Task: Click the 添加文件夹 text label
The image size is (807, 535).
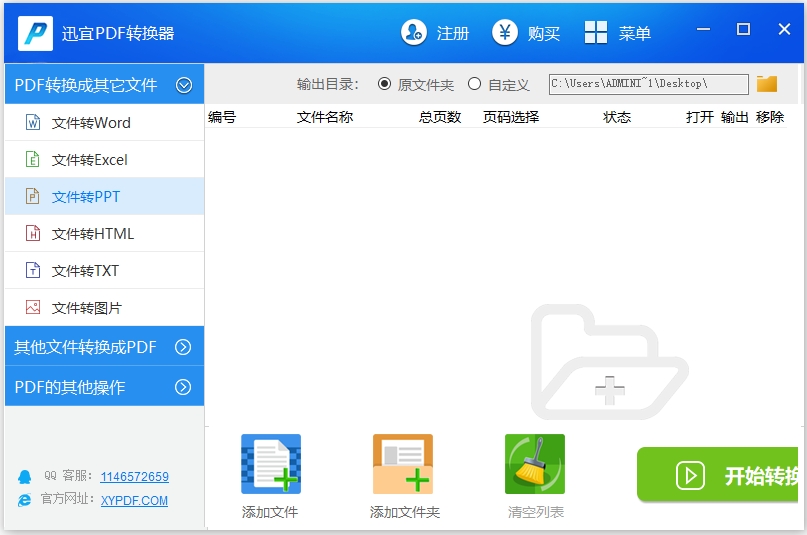Action: (x=405, y=512)
